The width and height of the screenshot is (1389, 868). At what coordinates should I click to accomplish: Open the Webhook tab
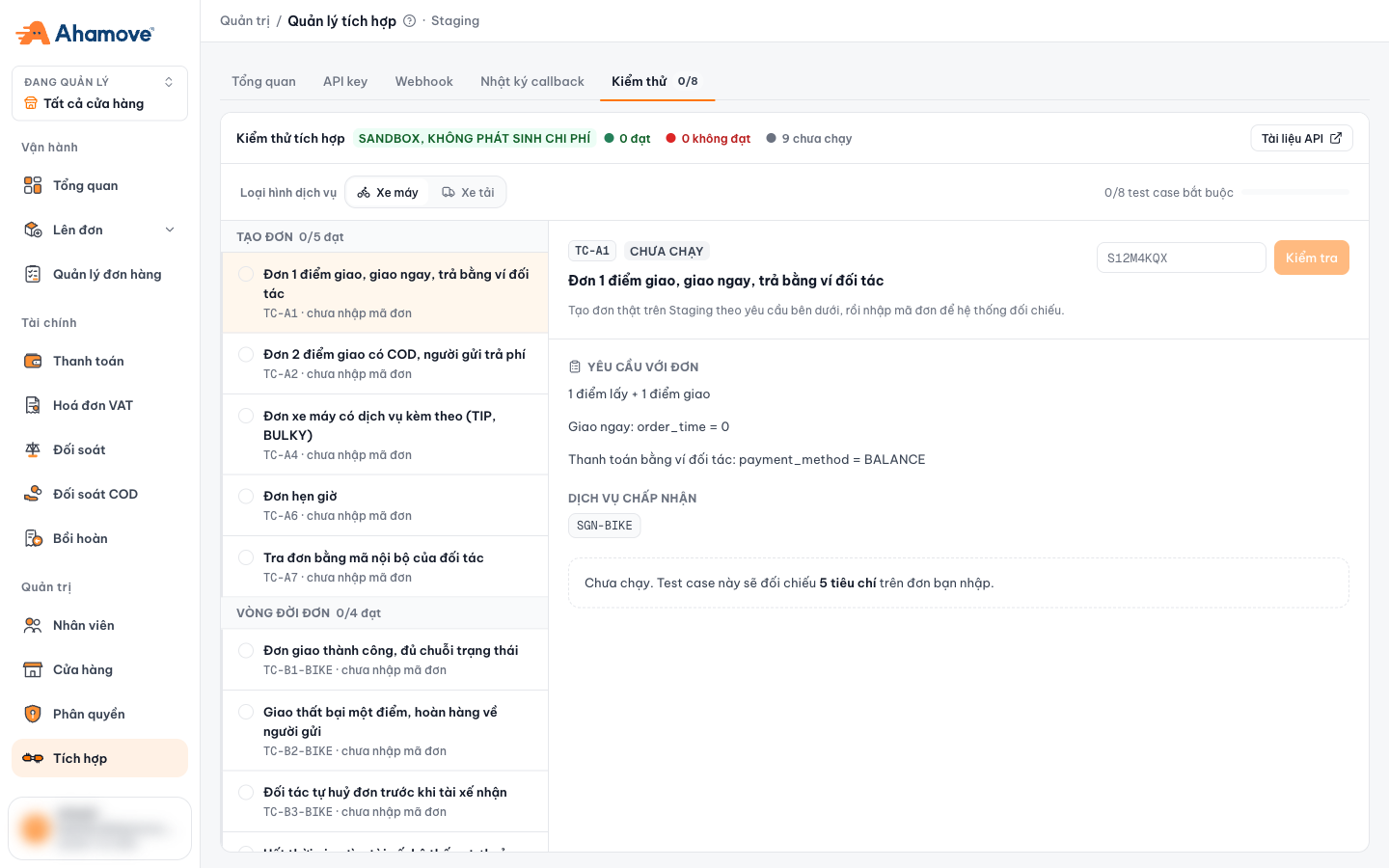pos(423,81)
